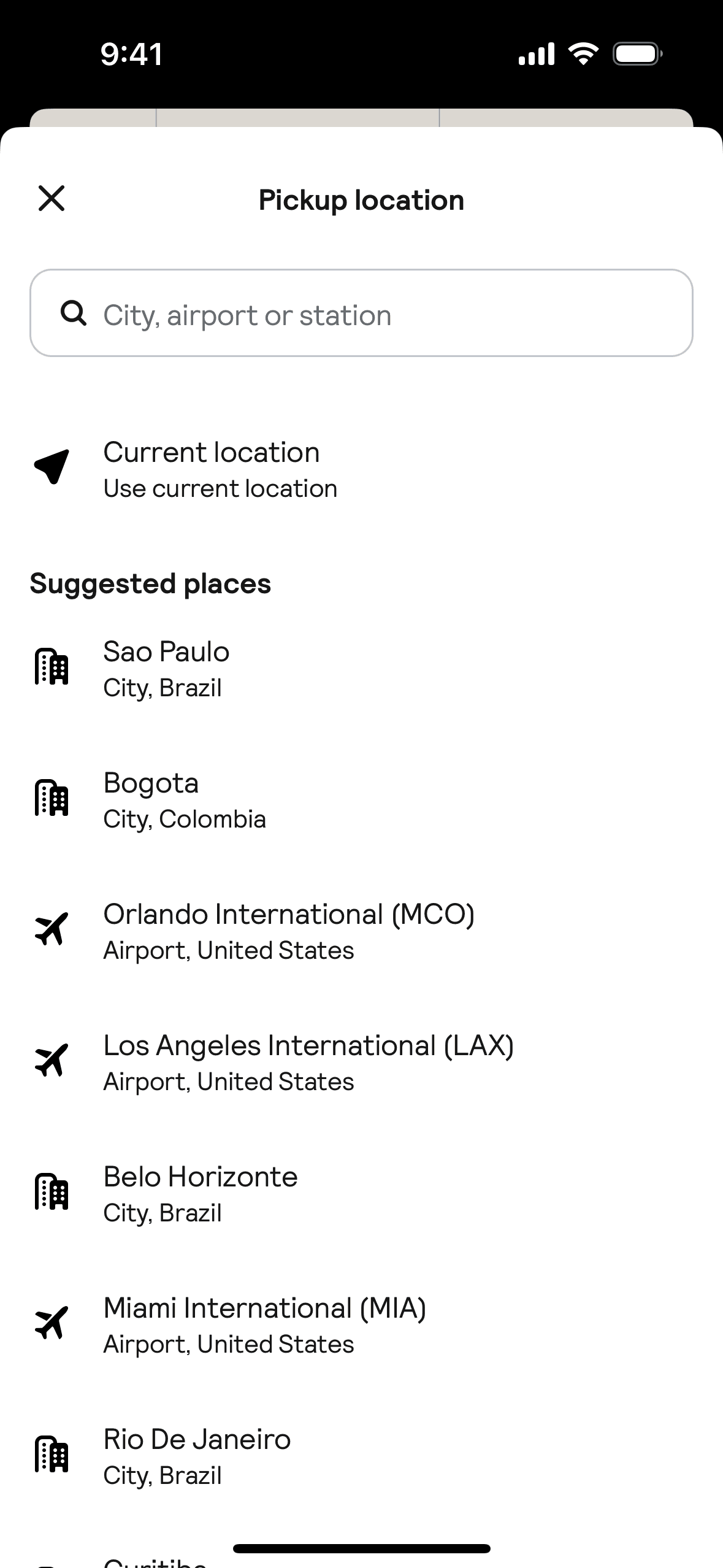Image resolution: width=723 pixels, height=1568 pixels.
Task: Select Use current location
Action: point(220,469)
